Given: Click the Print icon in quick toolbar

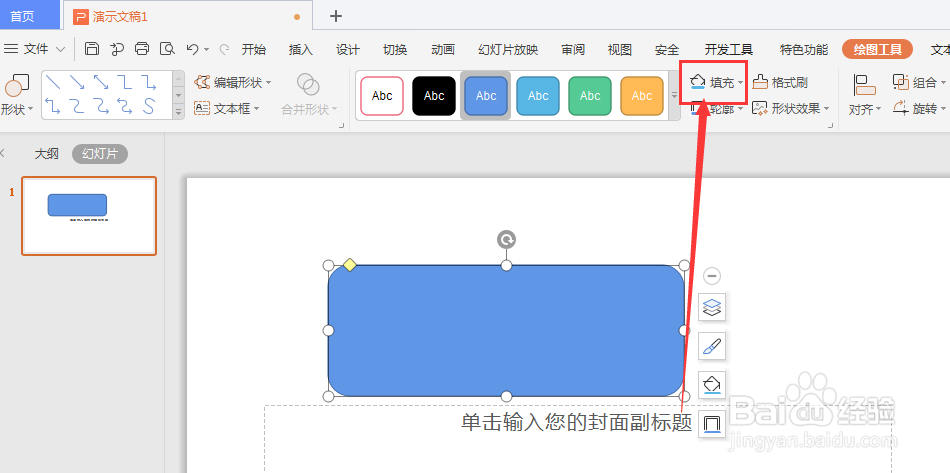Looking at the screenshot, I should [142, 49].
